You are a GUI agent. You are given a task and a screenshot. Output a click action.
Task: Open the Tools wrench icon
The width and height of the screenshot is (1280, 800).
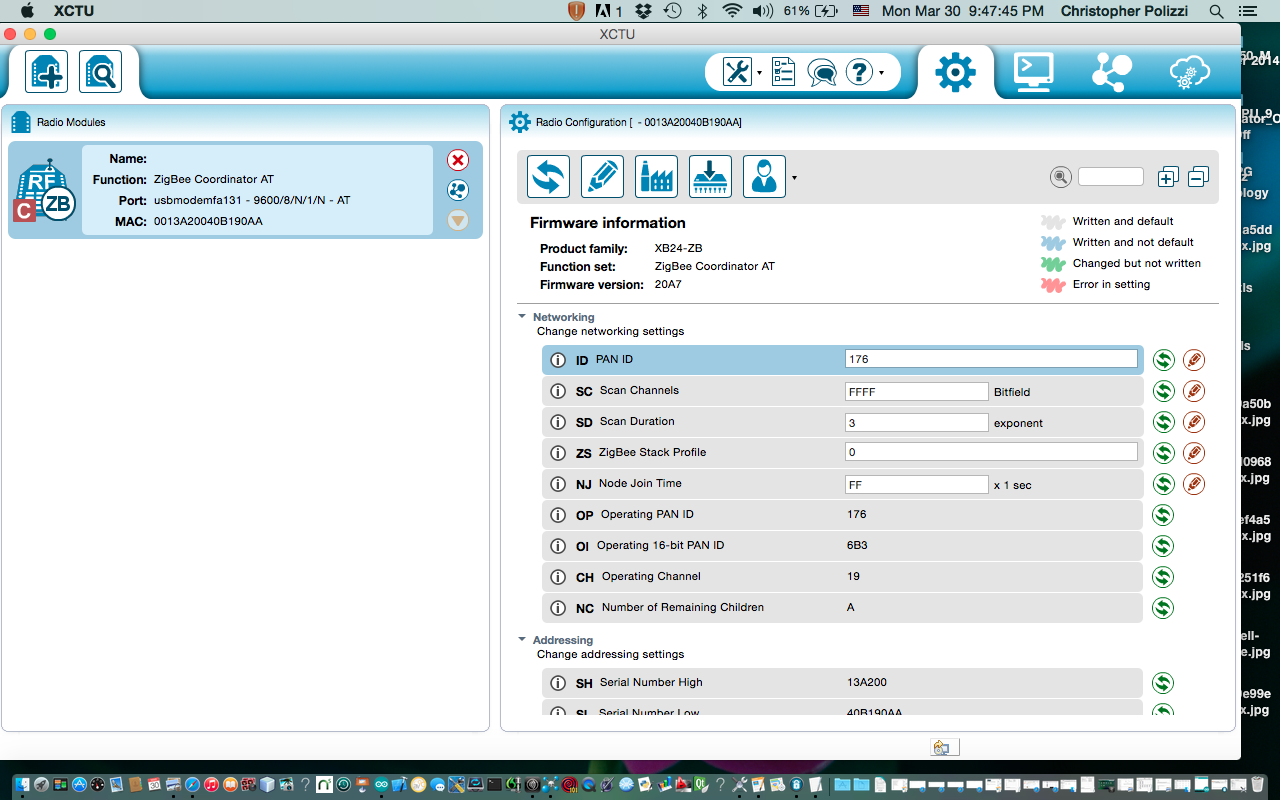737,72
